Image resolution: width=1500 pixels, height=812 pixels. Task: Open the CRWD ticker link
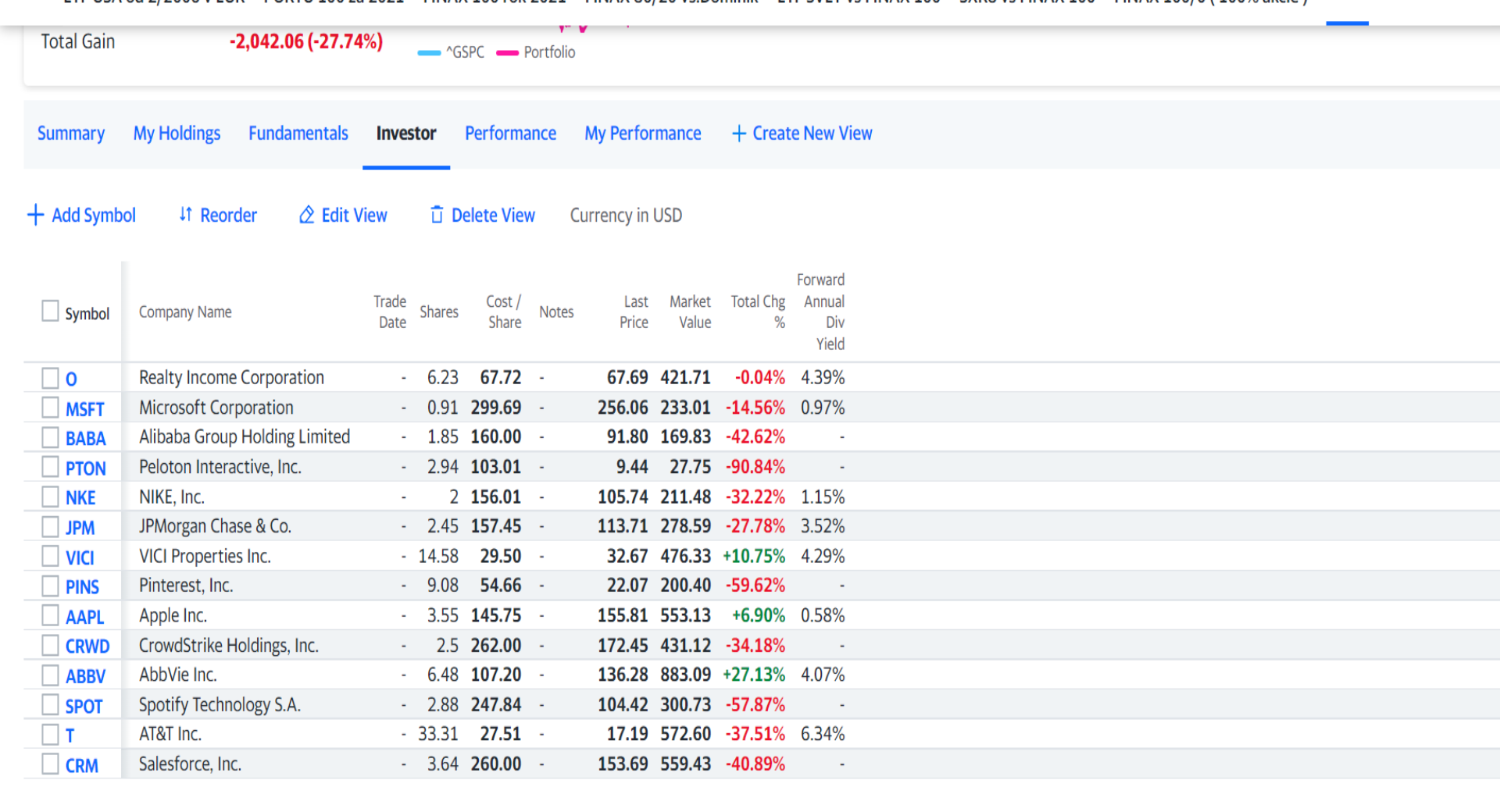(x=87, y=646)
